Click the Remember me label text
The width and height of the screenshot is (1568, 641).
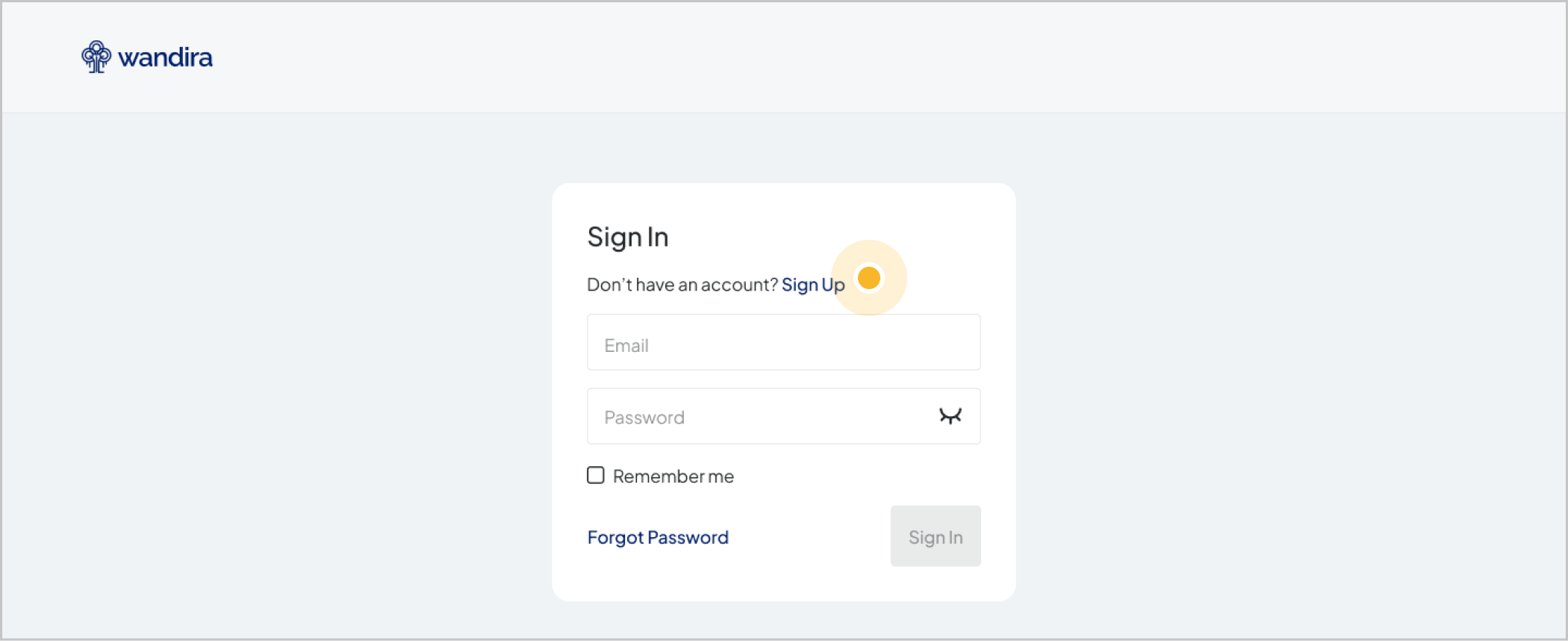pyautogui.click(x=673, y=477)
